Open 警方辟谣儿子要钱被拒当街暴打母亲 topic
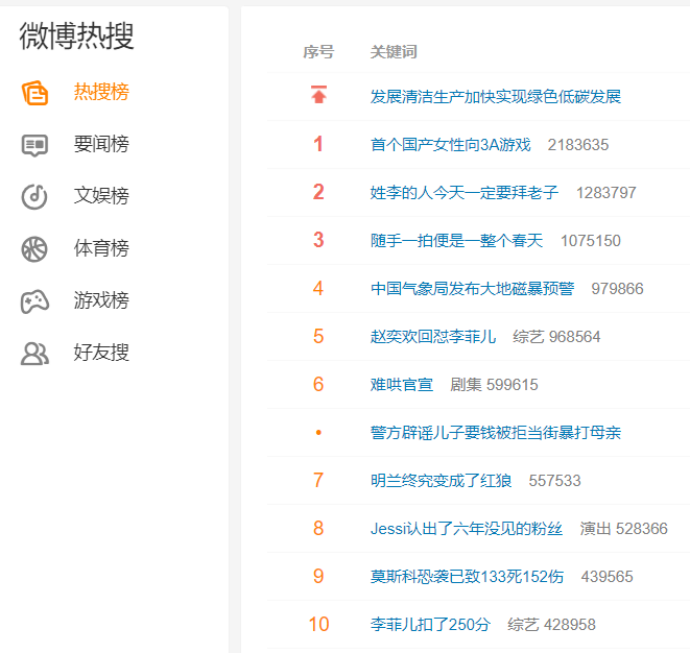This screenshot has width=690, height=653. coord(495,433)
